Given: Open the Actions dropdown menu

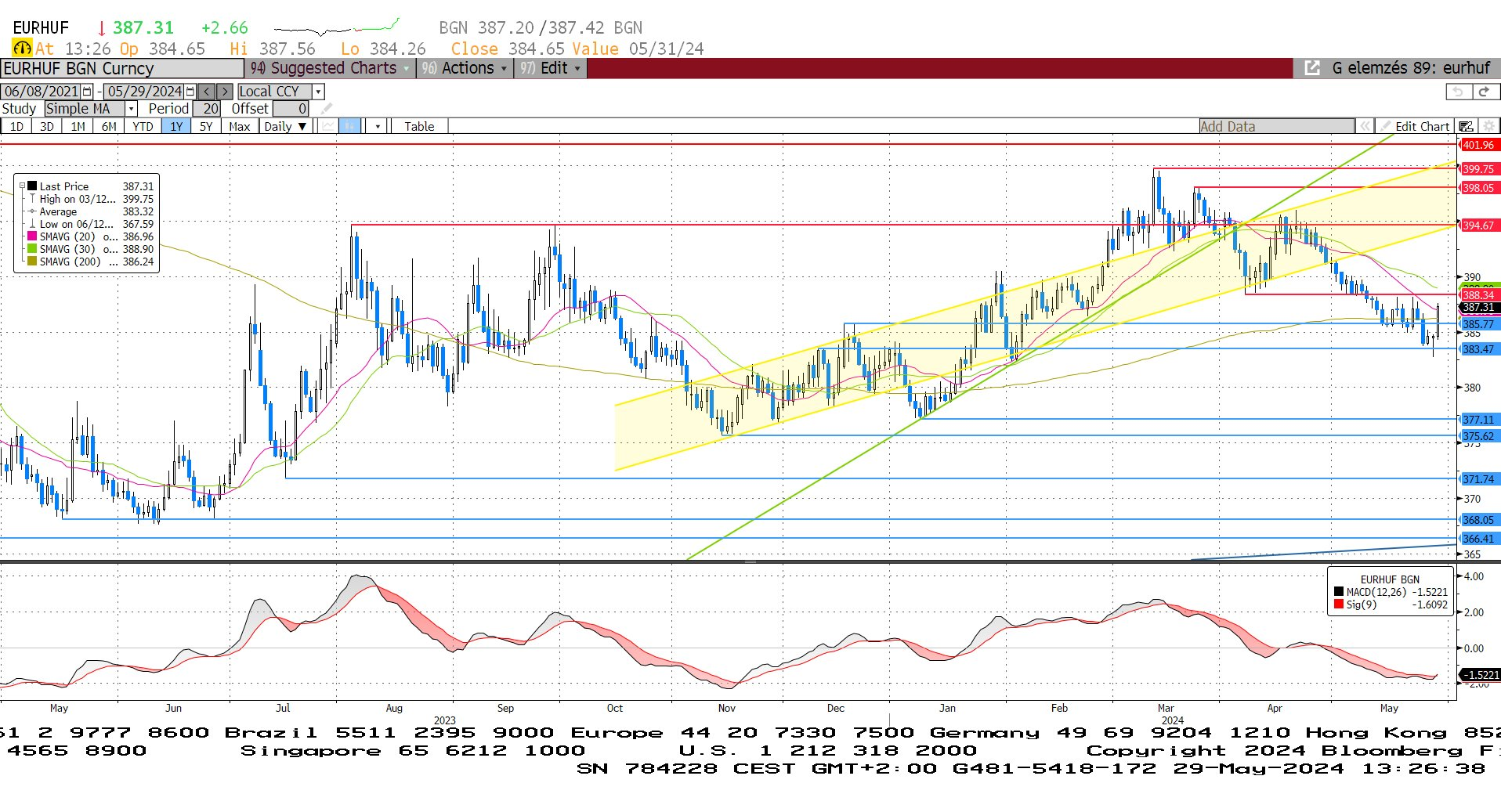Looking at the screenshot, I should (x=465, y=68).
